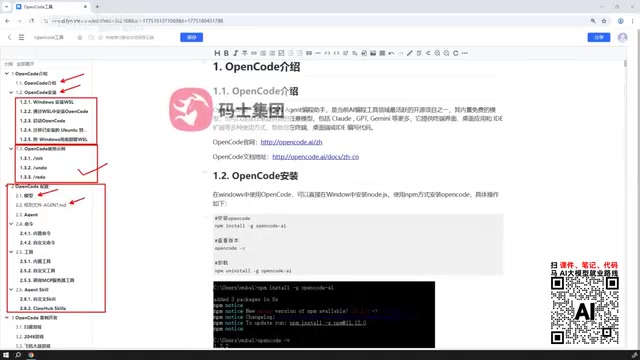Image resolution: width=640 pixels, height=360 pixels.
Task: Reload the page in the browser
Action: (x=32, y=21)
